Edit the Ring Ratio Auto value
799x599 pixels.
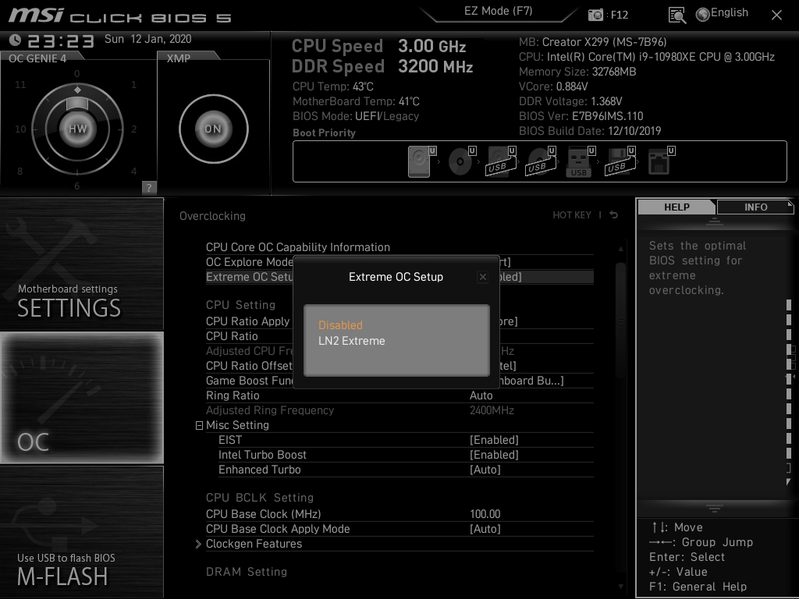click(481, 396)
